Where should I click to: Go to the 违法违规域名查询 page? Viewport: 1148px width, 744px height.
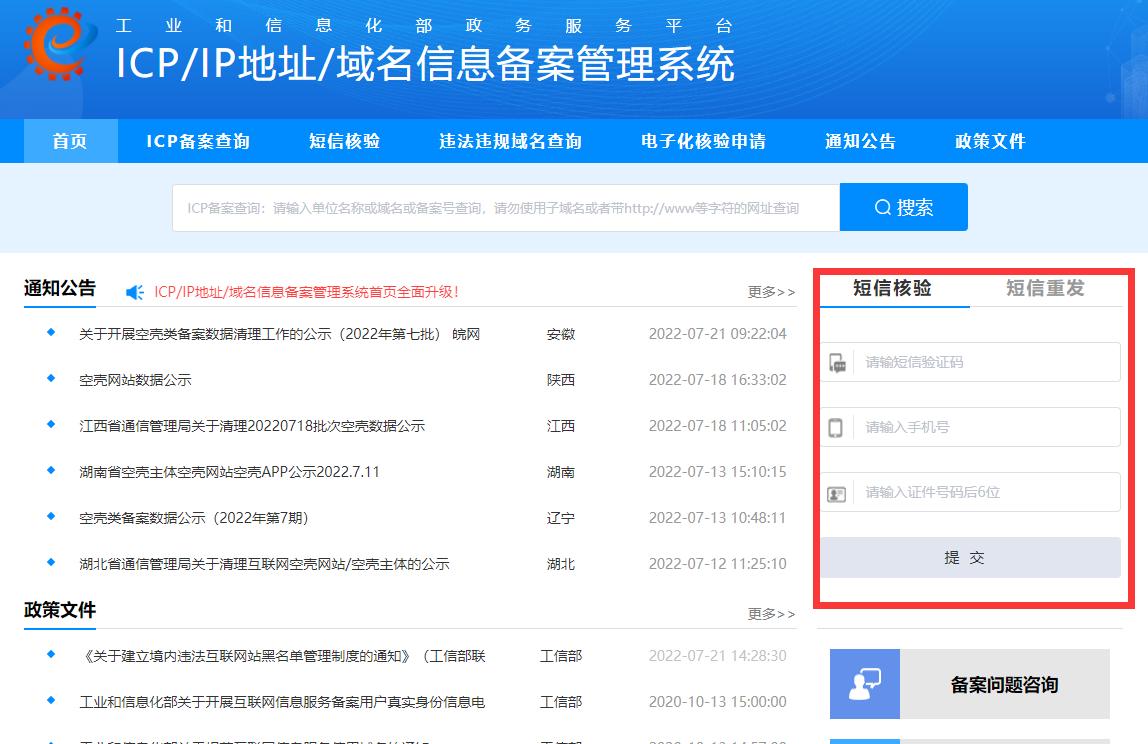(x=509, y=142)
